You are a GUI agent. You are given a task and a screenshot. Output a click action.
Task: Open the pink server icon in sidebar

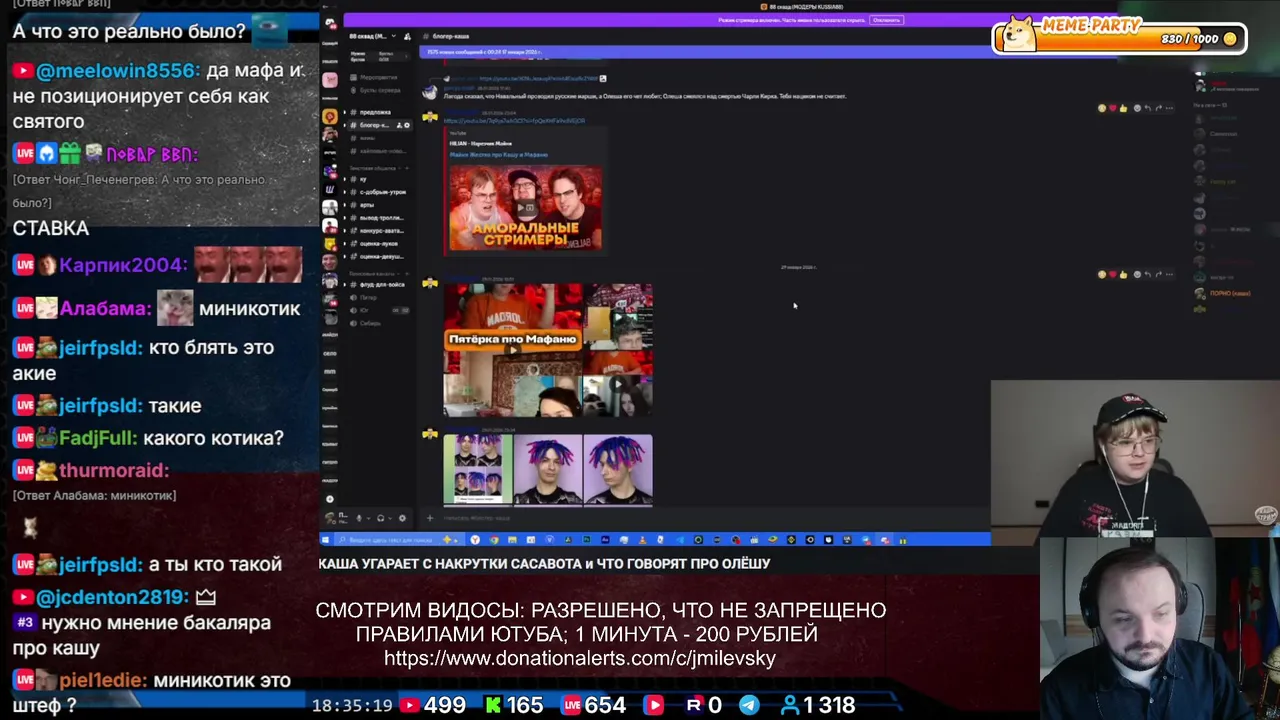(330, 80)
